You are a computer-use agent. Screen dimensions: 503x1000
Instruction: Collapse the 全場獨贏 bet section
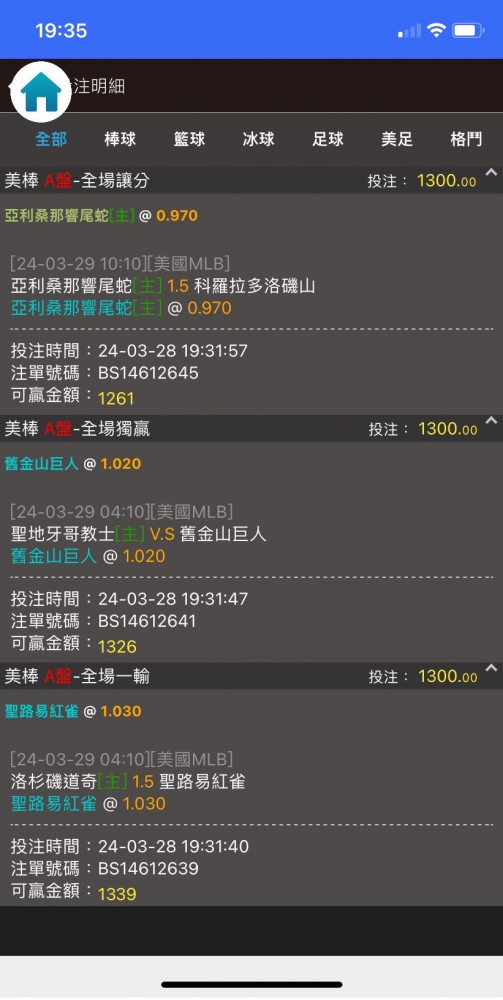[490, 420]
